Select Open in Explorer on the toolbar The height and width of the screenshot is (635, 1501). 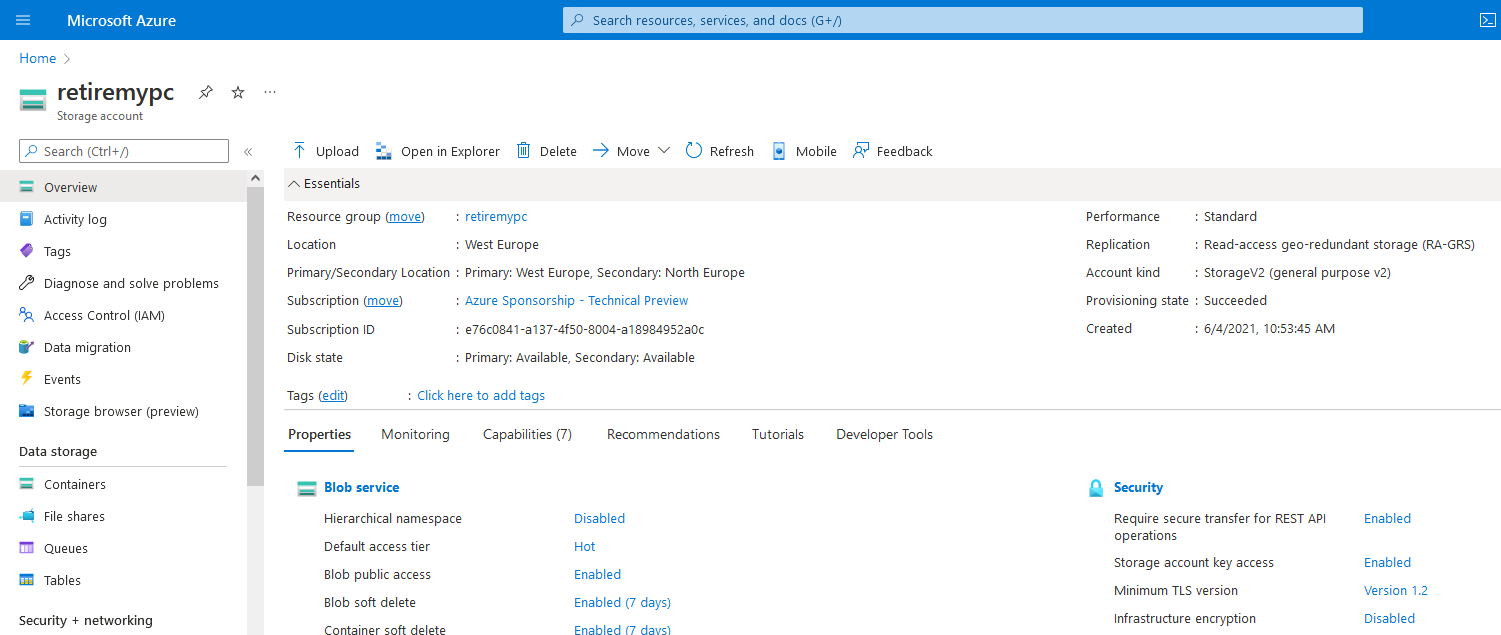point(437,150)
